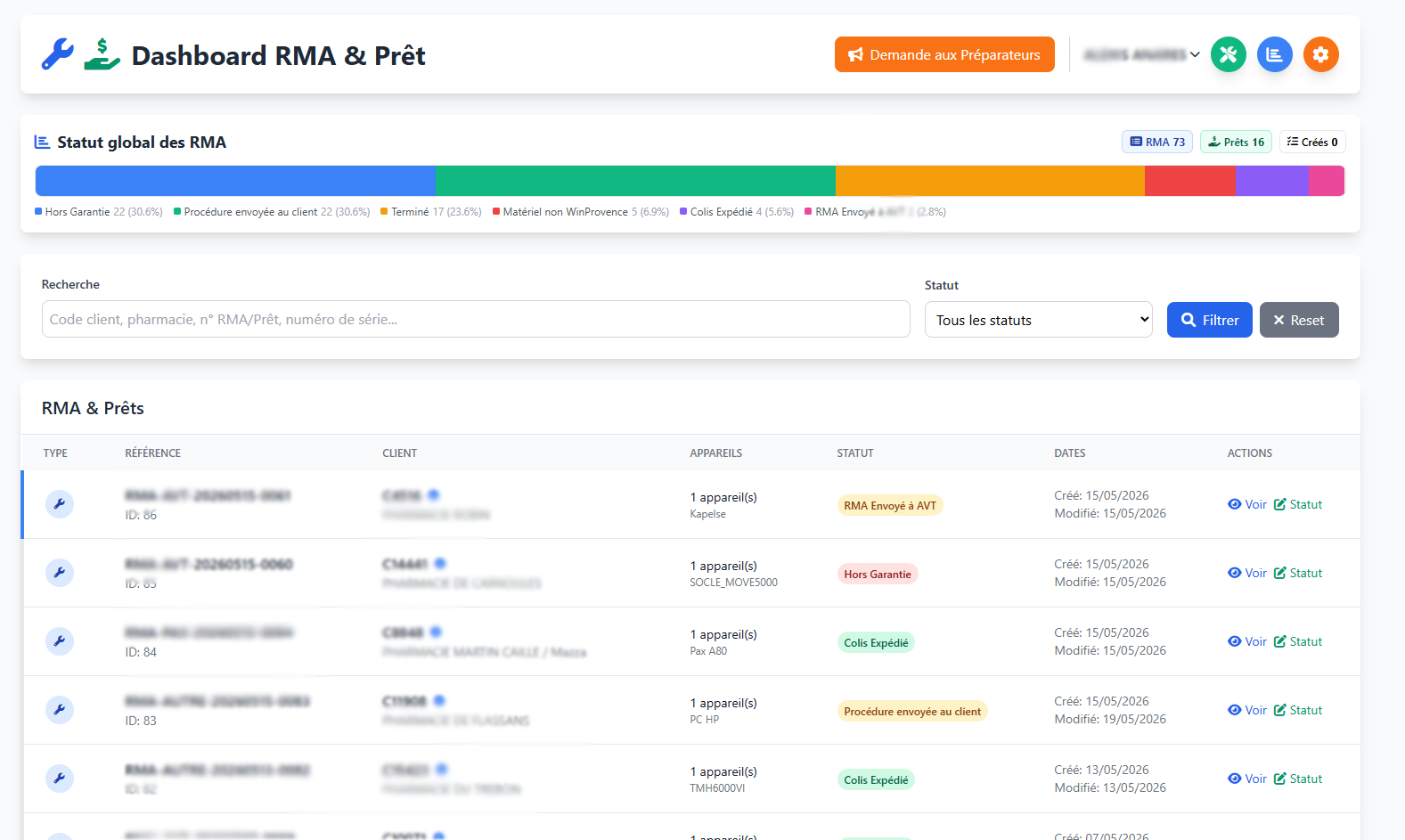Open the blue chart statistics circle icon
Screen dimensions: 1405x840
point(1274,54)
